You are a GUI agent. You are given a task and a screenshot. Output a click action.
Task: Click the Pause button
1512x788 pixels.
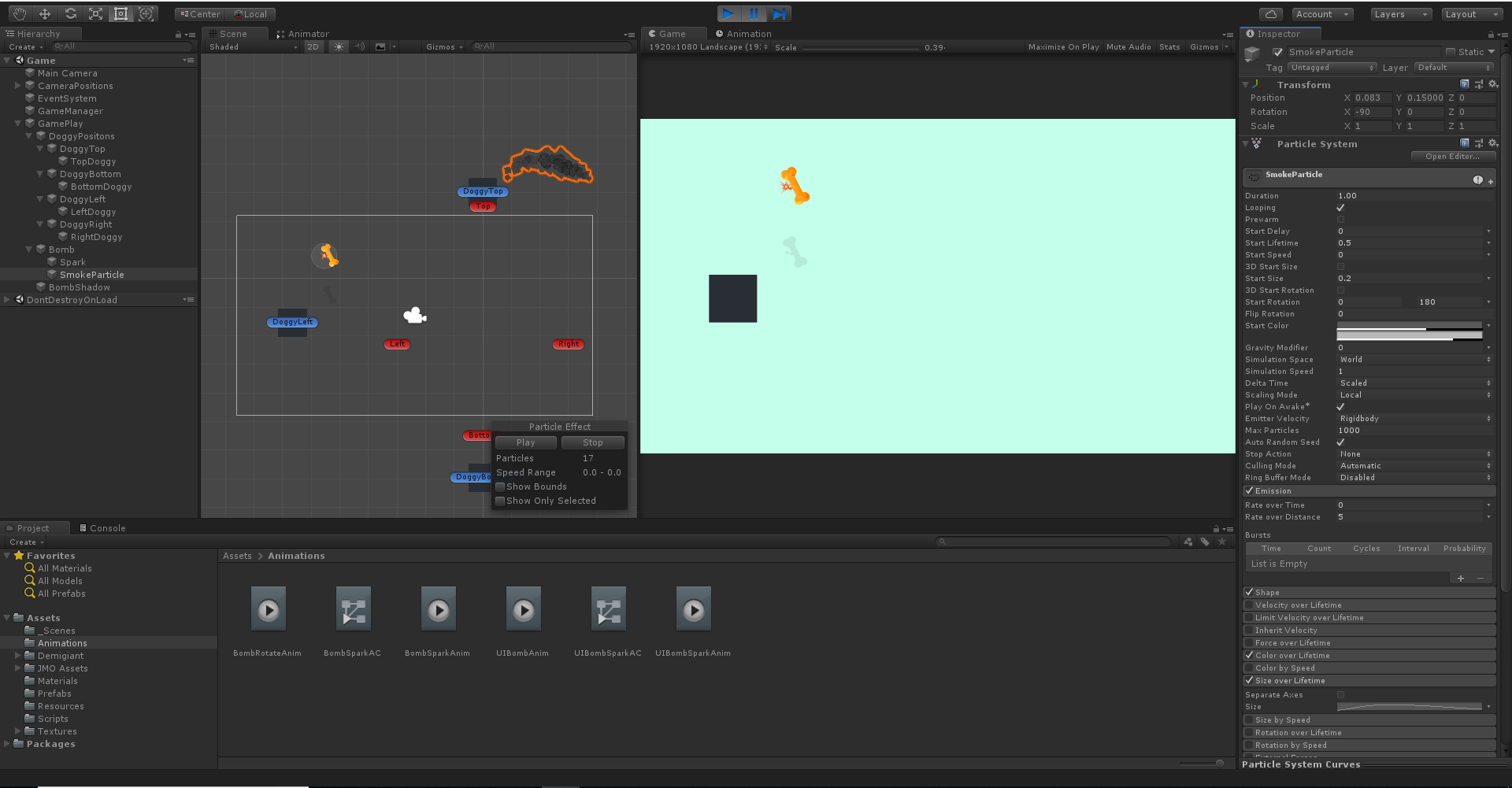(x=754, y=13)
